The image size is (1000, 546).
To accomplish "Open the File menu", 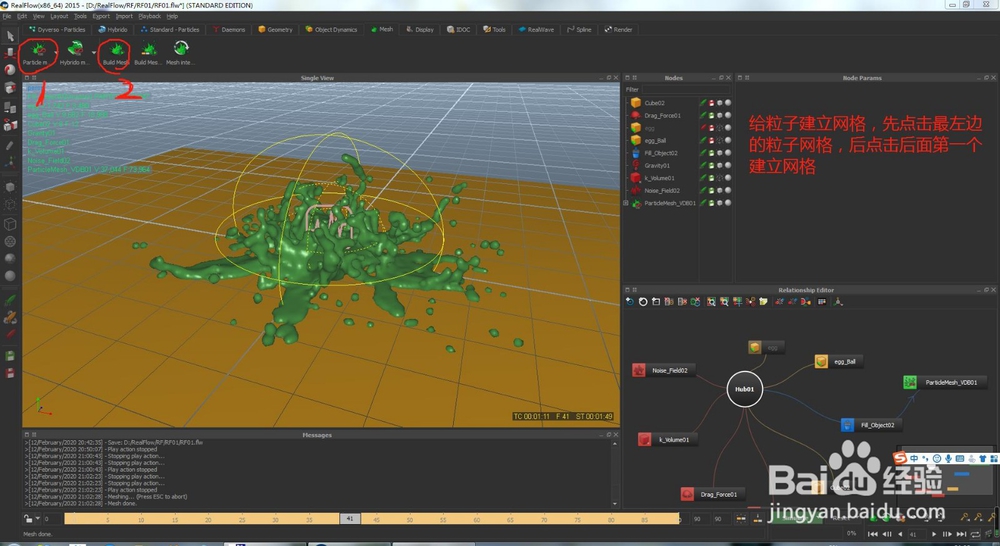I will pyautogui.click(x=7, y=16).
